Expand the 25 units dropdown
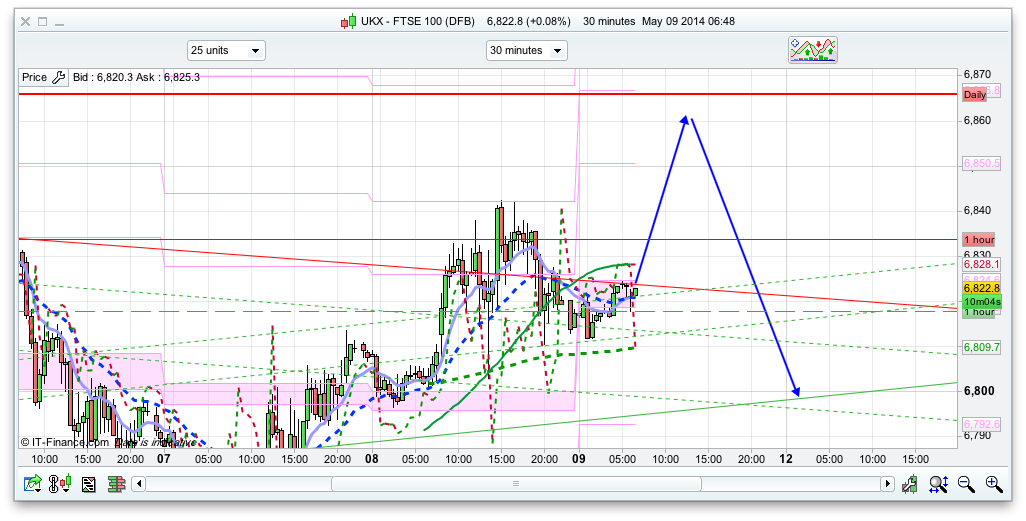The image size is (1026, 521). 226,50
